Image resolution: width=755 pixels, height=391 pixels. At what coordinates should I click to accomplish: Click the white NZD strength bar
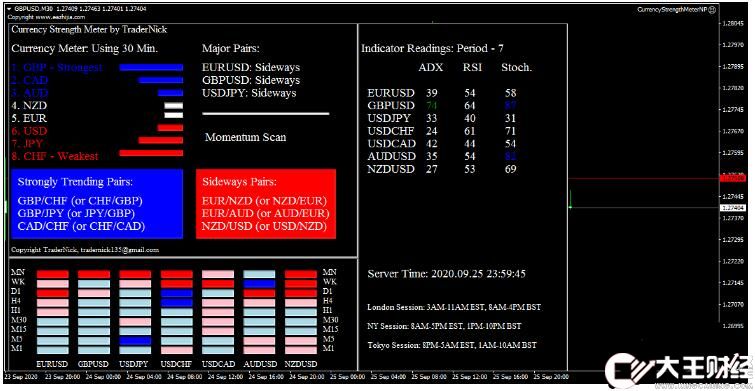point(173,105)
